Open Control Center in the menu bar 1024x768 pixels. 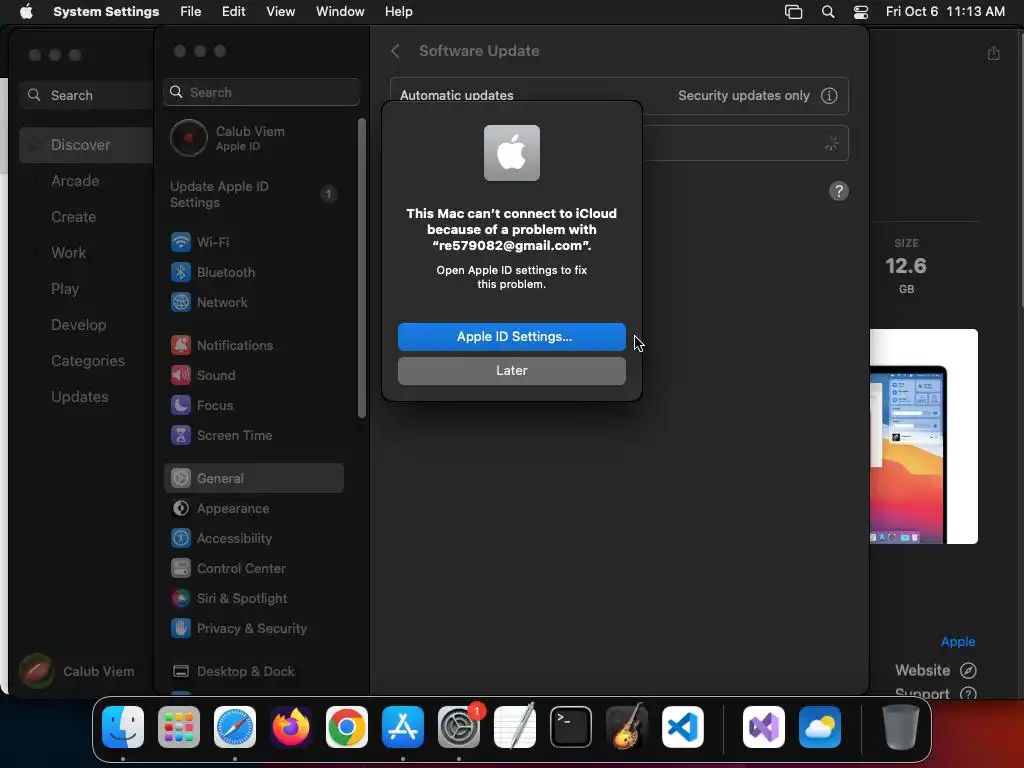click(x=861, y=12)
